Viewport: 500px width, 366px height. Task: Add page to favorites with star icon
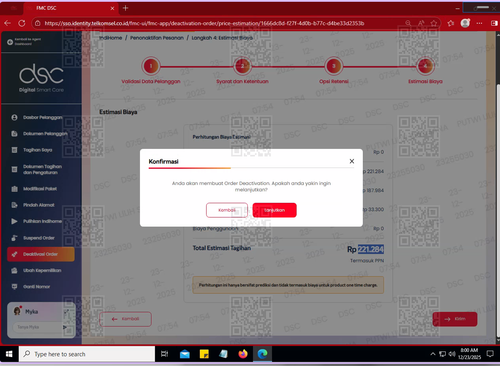point(434,23)
